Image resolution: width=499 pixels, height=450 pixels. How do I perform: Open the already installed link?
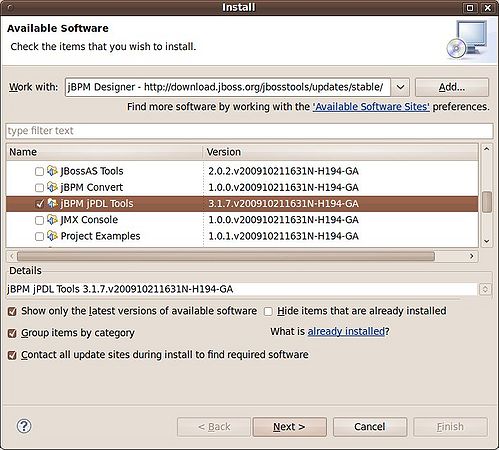[346, 331]
